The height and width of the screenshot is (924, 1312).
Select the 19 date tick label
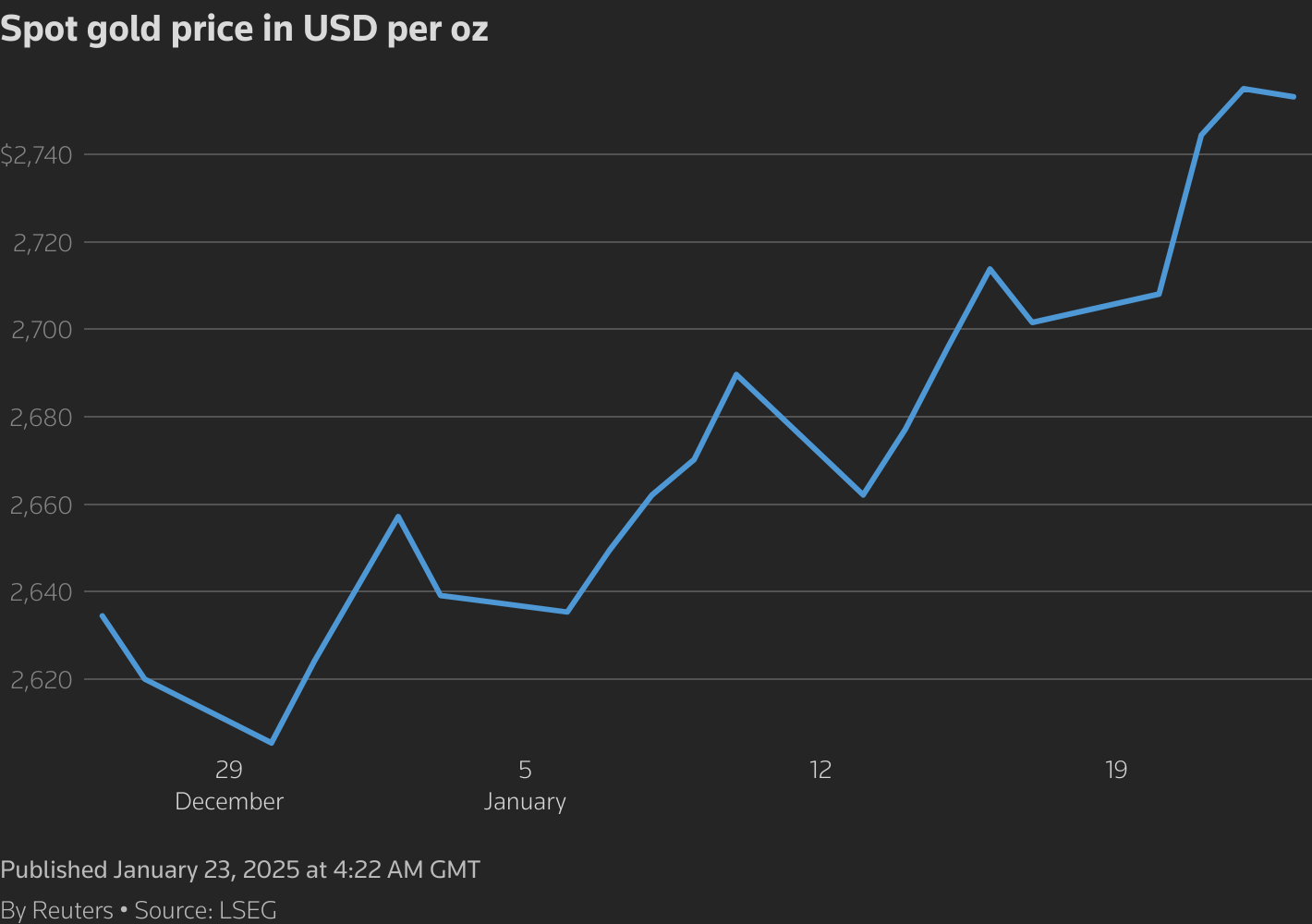1116,770
